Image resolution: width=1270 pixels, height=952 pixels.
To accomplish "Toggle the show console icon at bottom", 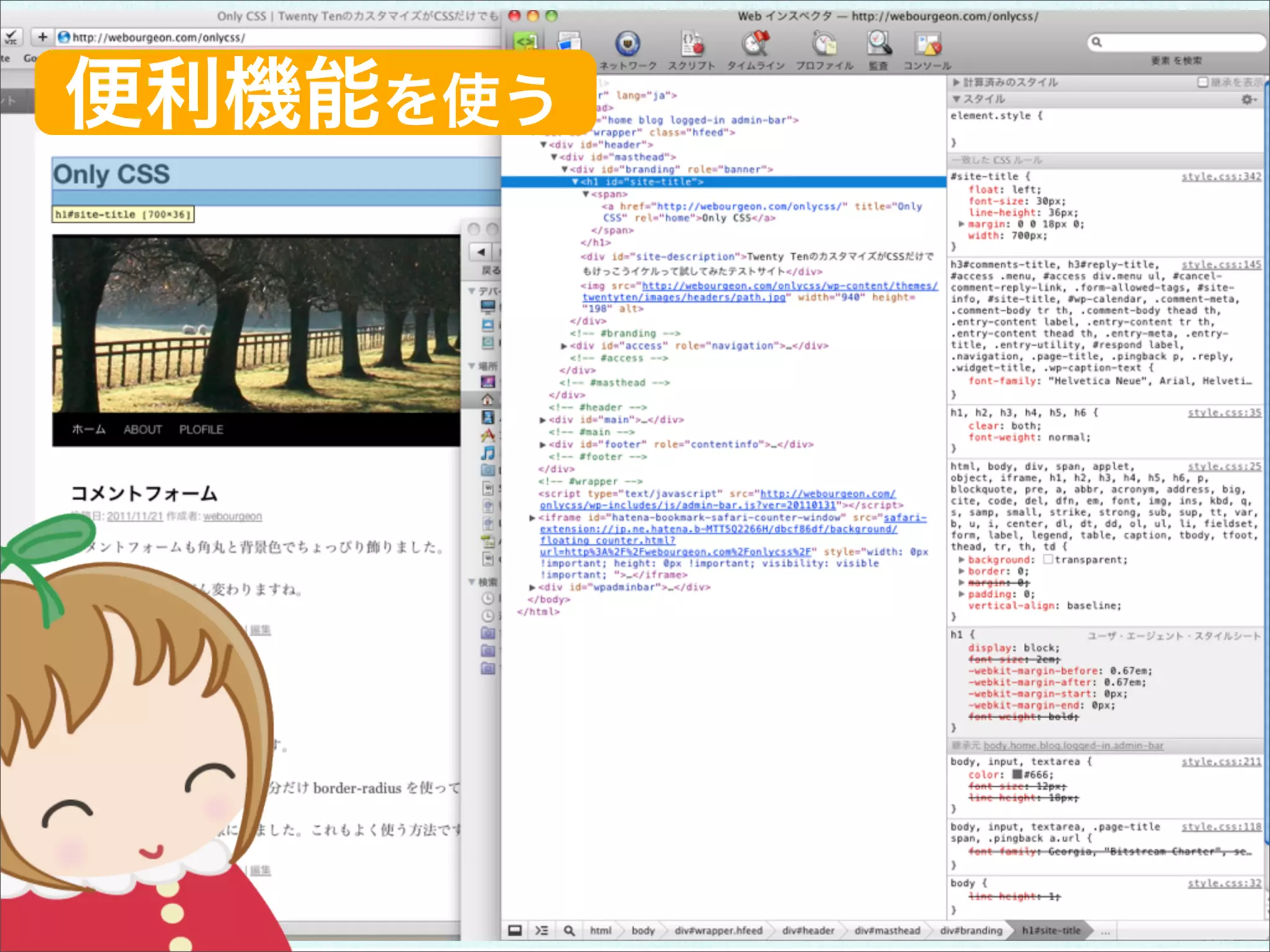I will pos(541,930).
